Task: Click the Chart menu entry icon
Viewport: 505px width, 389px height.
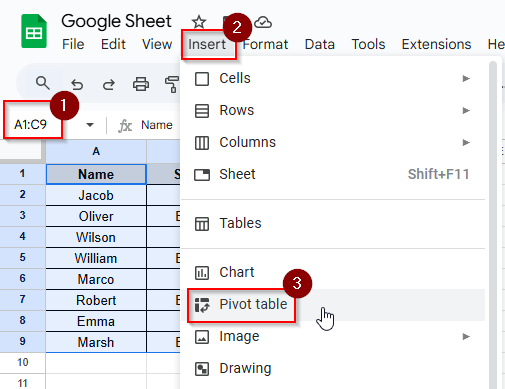Action: 202,273
